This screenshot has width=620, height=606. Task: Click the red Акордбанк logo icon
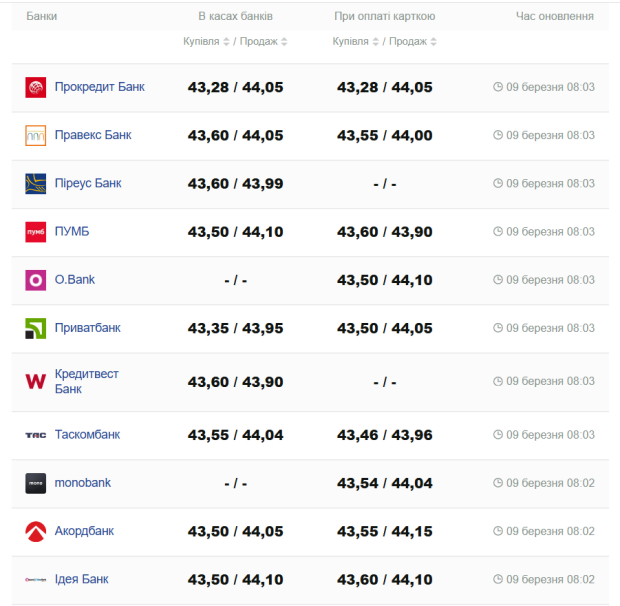pos(36,531)
